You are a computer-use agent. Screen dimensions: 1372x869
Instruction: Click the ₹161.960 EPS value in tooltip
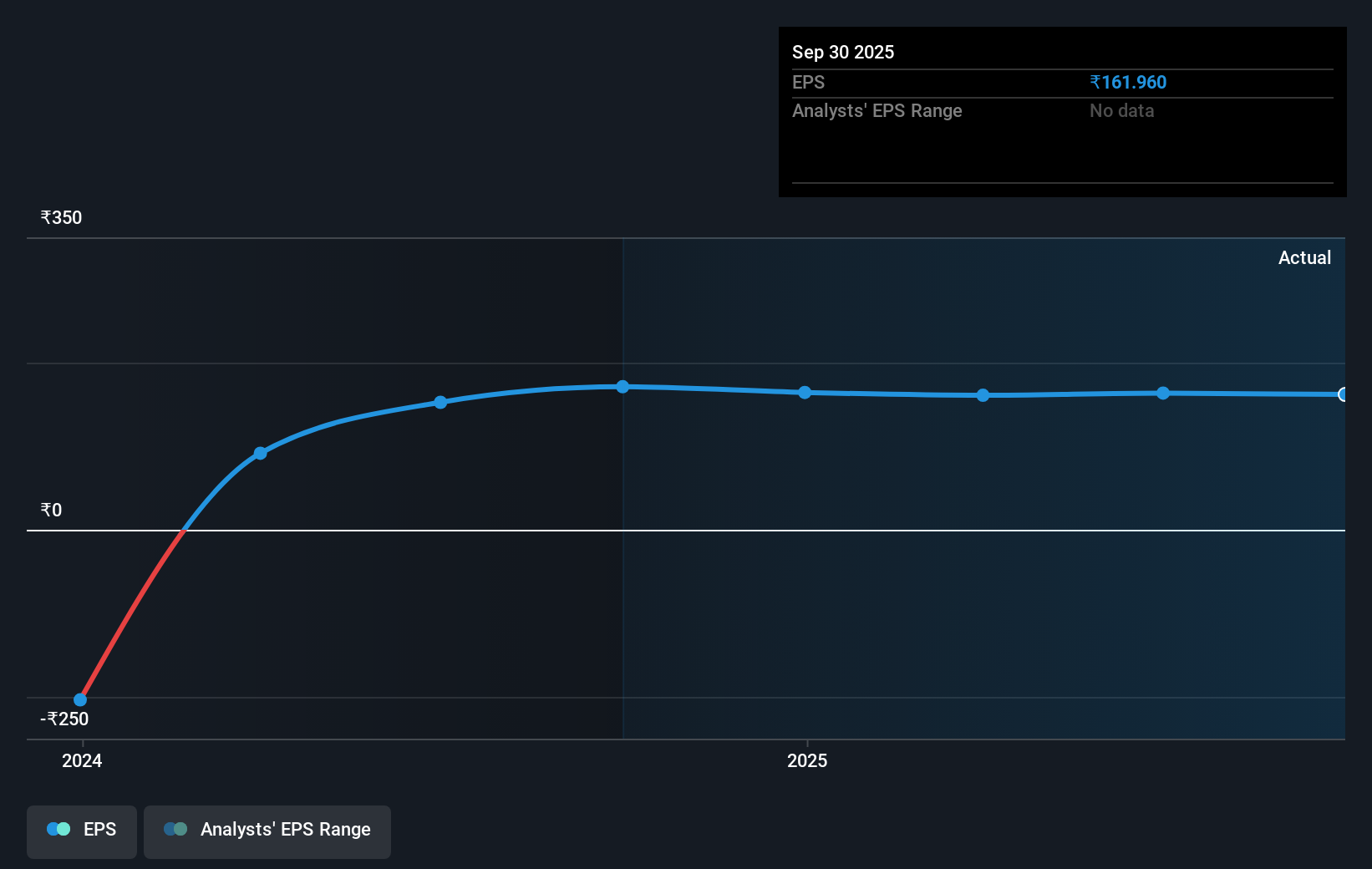click(x=1128, y=82)
